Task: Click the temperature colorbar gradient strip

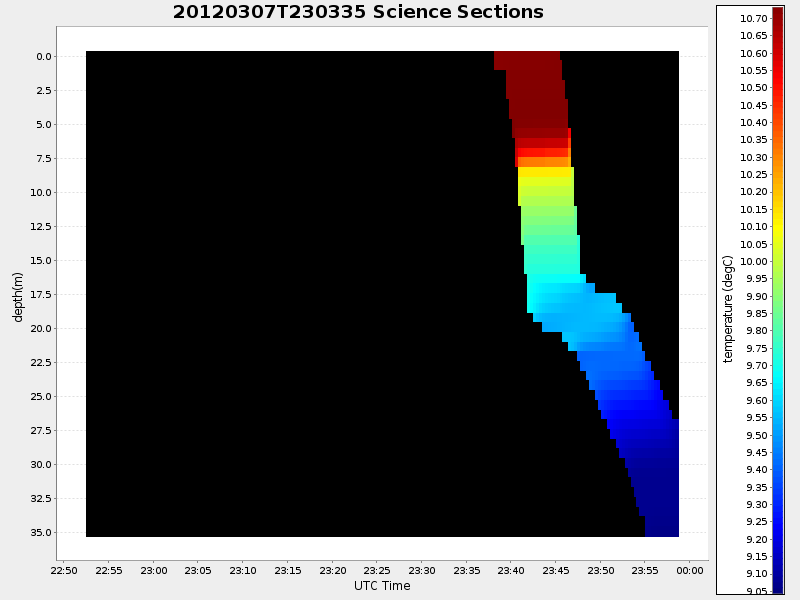Action: 778,300
